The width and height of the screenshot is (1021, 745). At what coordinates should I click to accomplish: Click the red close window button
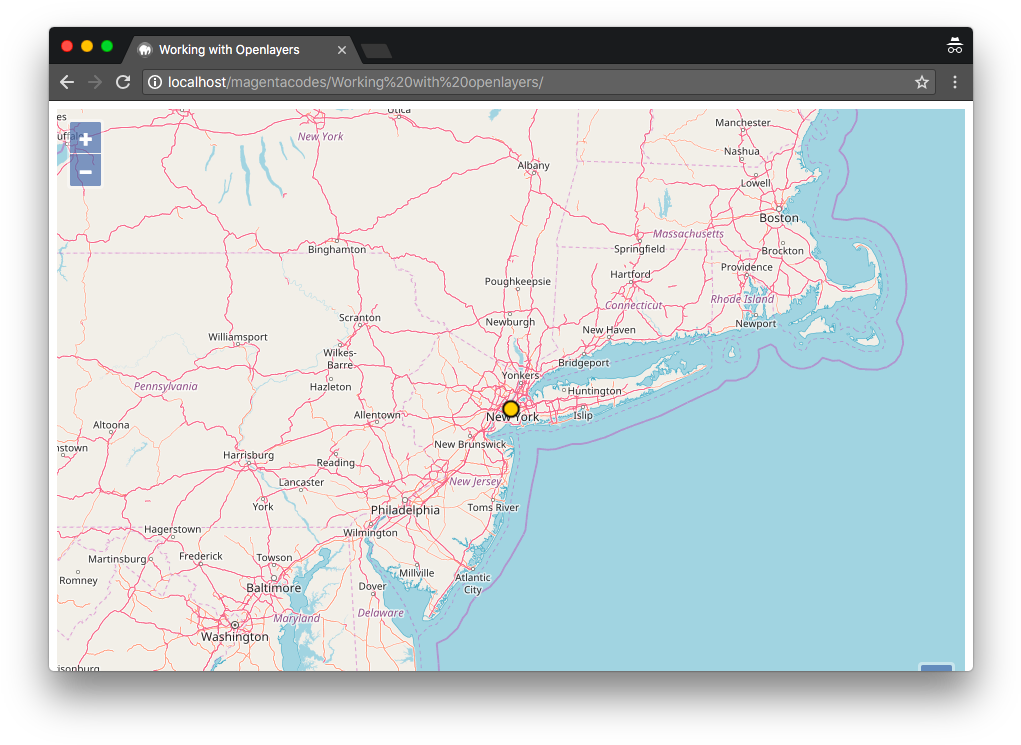66,46
